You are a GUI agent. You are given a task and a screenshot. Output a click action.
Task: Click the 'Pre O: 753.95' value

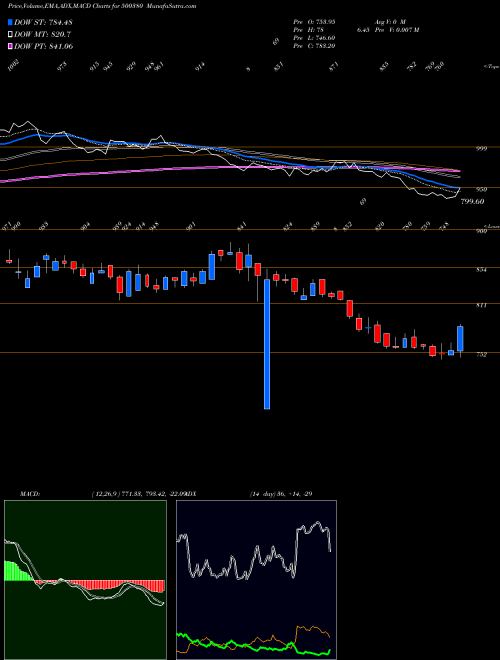(314, 21)
